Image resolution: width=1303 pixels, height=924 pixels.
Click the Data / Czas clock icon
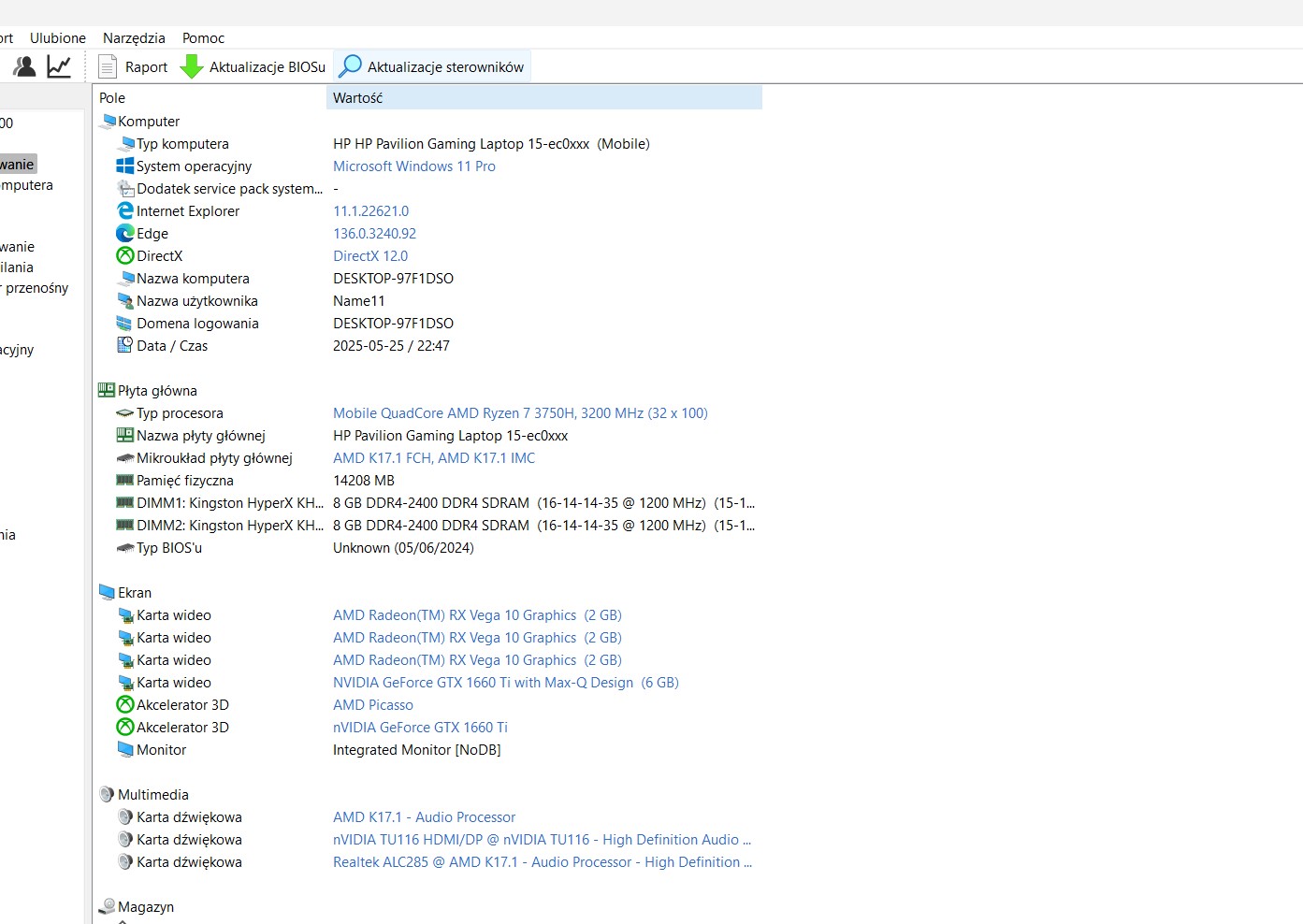pos(125,346)
